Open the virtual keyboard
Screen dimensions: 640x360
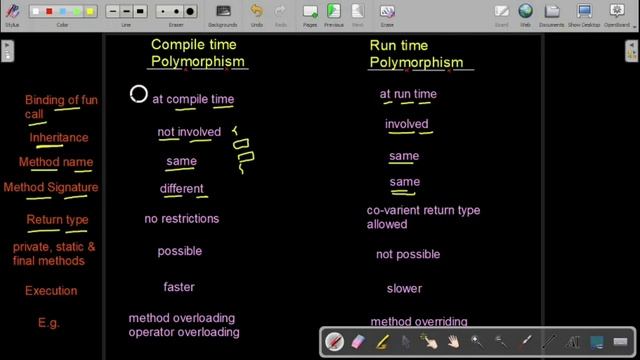coord(620,342)
